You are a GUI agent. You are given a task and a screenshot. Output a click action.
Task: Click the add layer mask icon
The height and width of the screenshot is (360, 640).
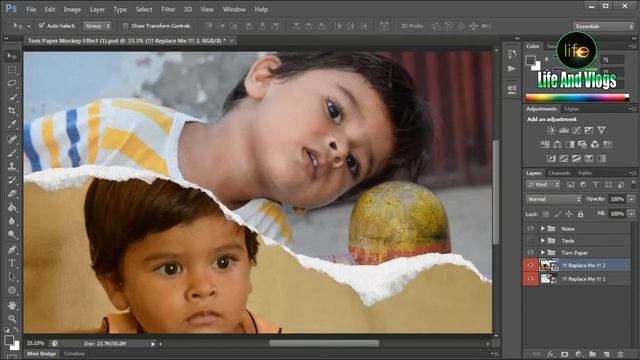pos(564,354)
